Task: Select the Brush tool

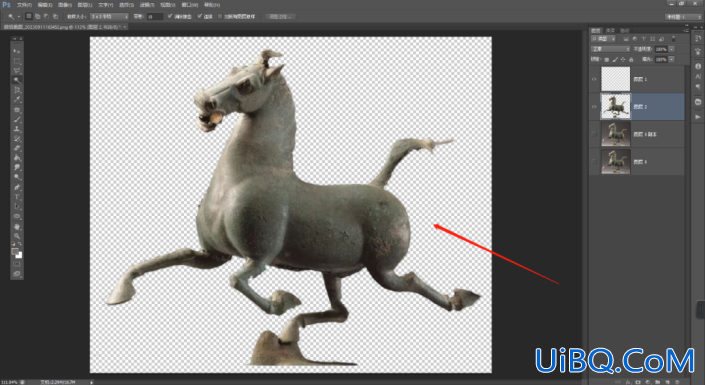Action: 17,120
